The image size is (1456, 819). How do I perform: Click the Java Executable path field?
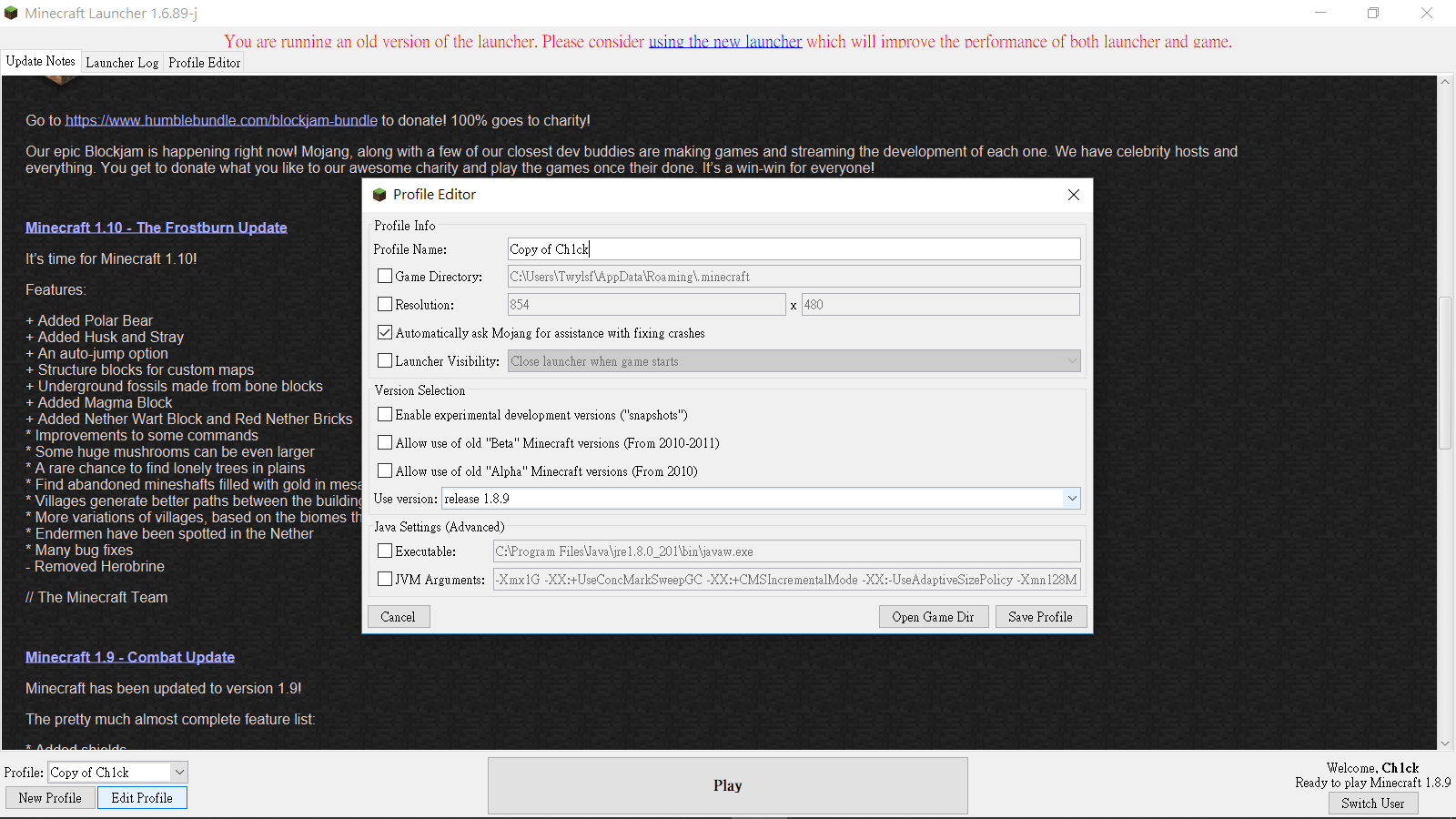click(x=787, y=551)
